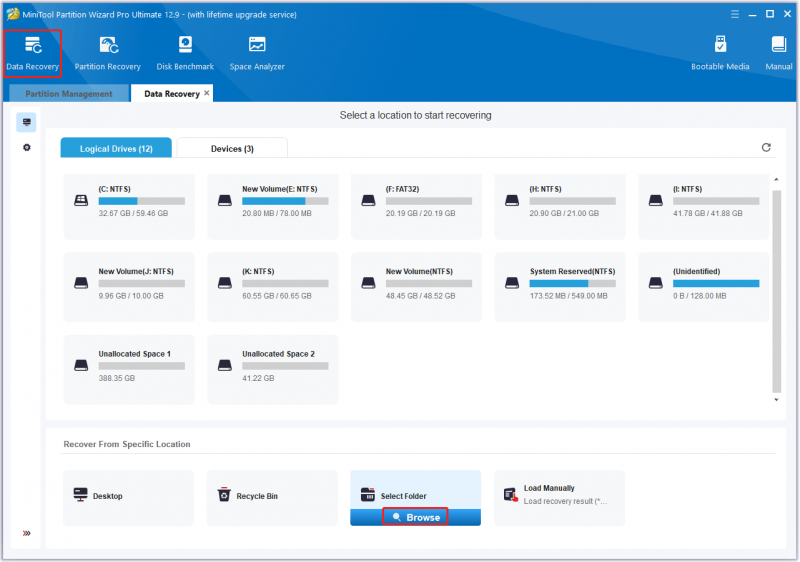Launch the Partition Recovery tool
The height and width of the screenshot is (562, 800).
pos(108,54)
